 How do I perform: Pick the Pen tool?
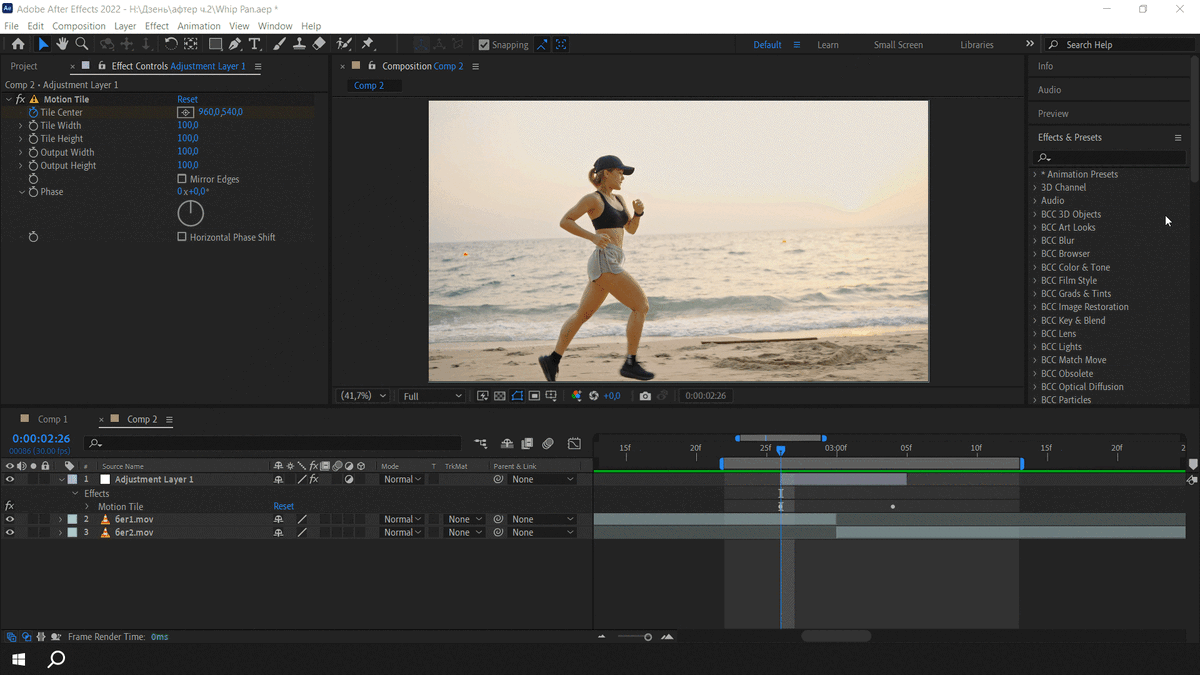(235, 44)
